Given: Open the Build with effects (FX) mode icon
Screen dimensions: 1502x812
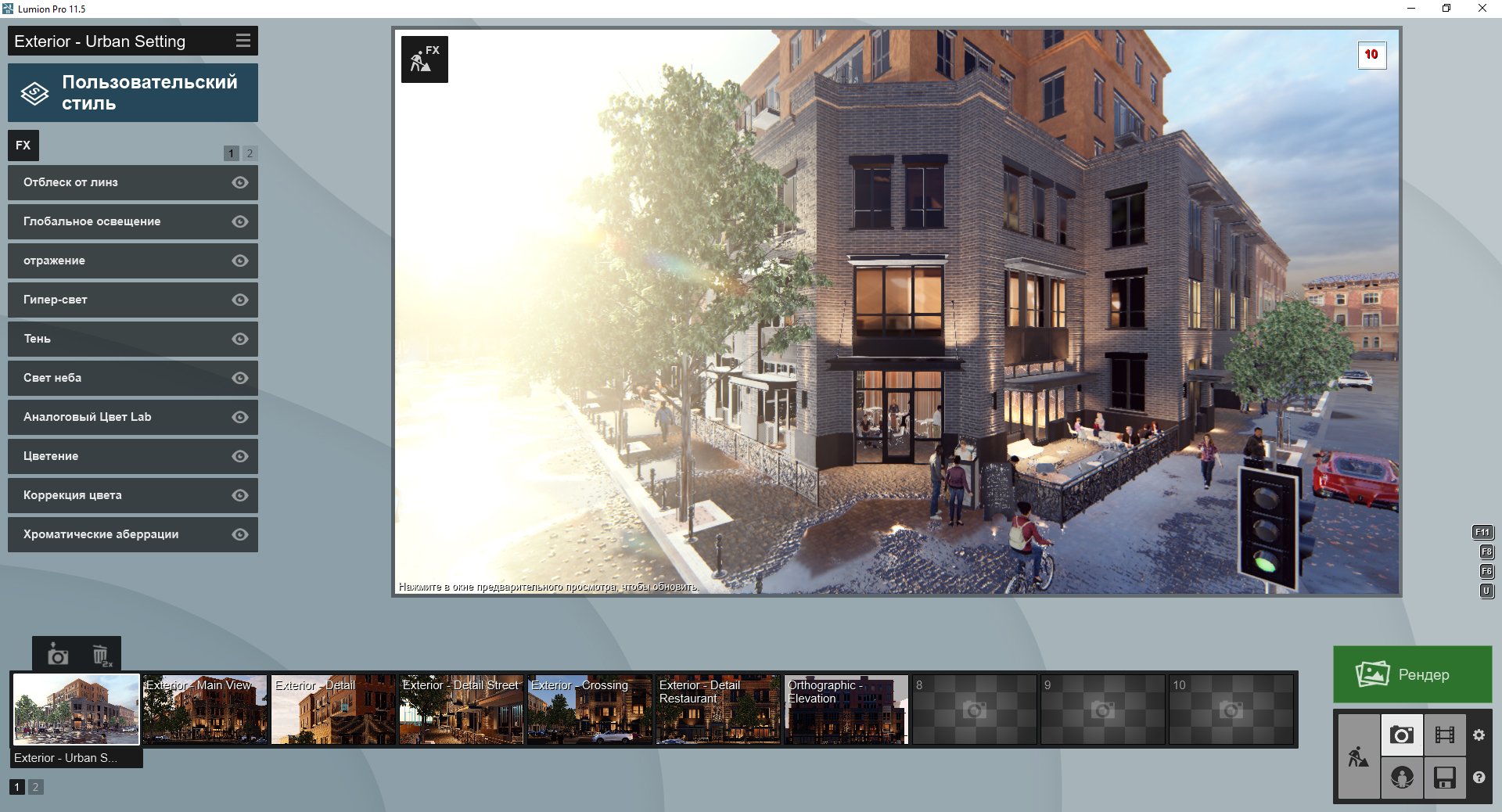Looking at the screenshot, I should 424,59.
